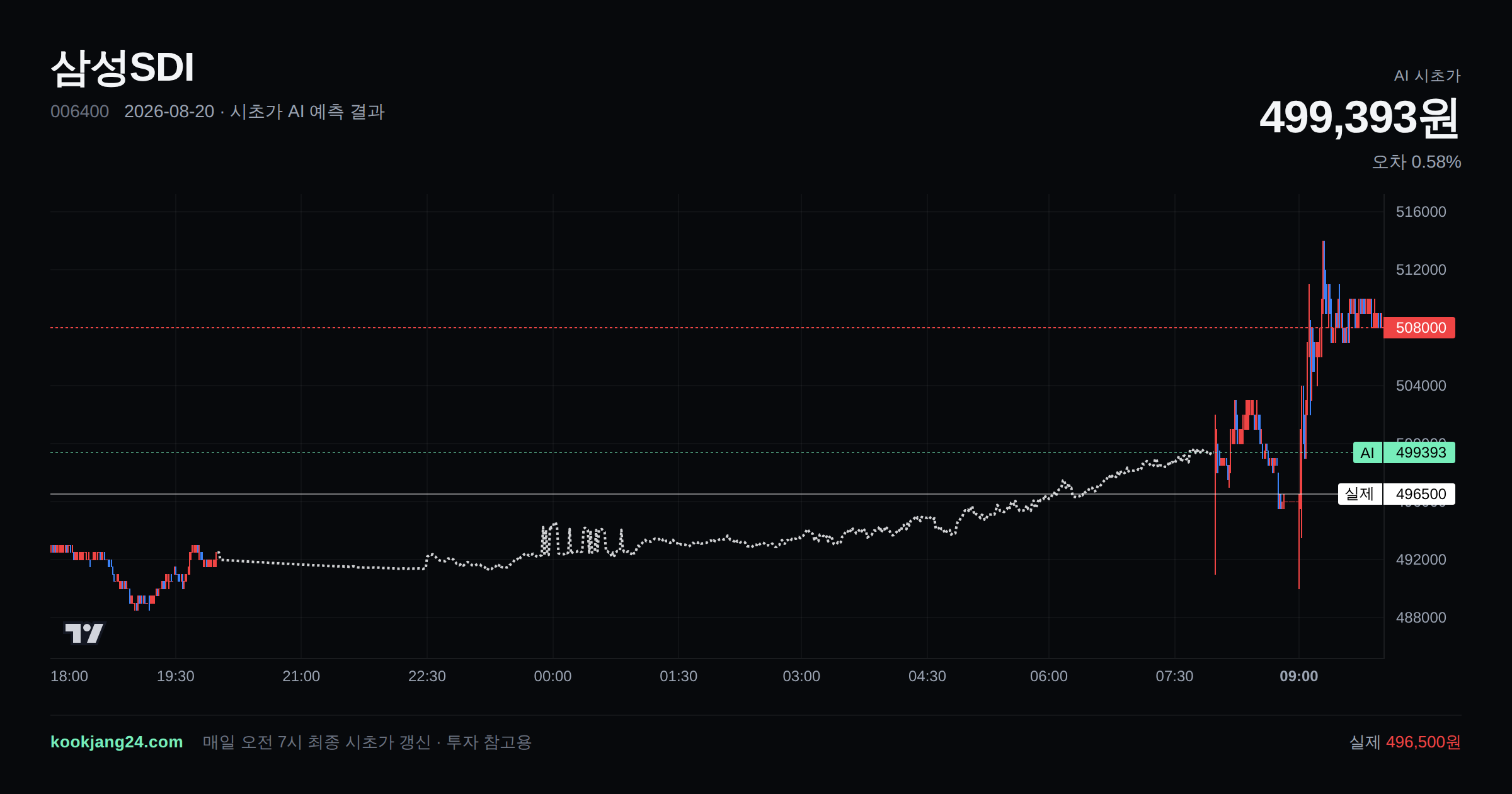This screenshot has width=1512, height=794.
Task: Click the TradingView logo icon
Action: pyautogui.click(x=84, y=633)
